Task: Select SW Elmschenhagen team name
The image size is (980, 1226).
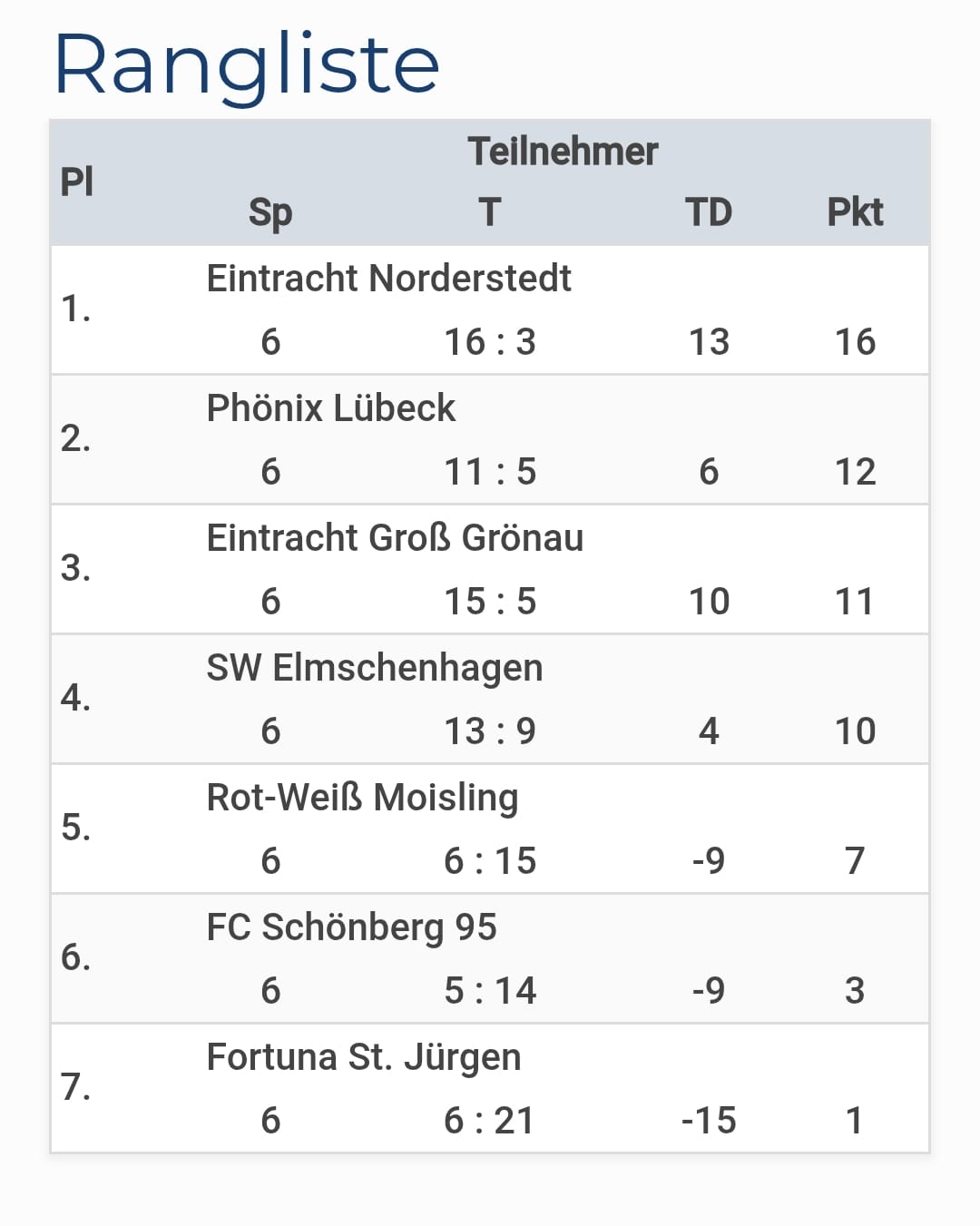Action: [374, 668]
